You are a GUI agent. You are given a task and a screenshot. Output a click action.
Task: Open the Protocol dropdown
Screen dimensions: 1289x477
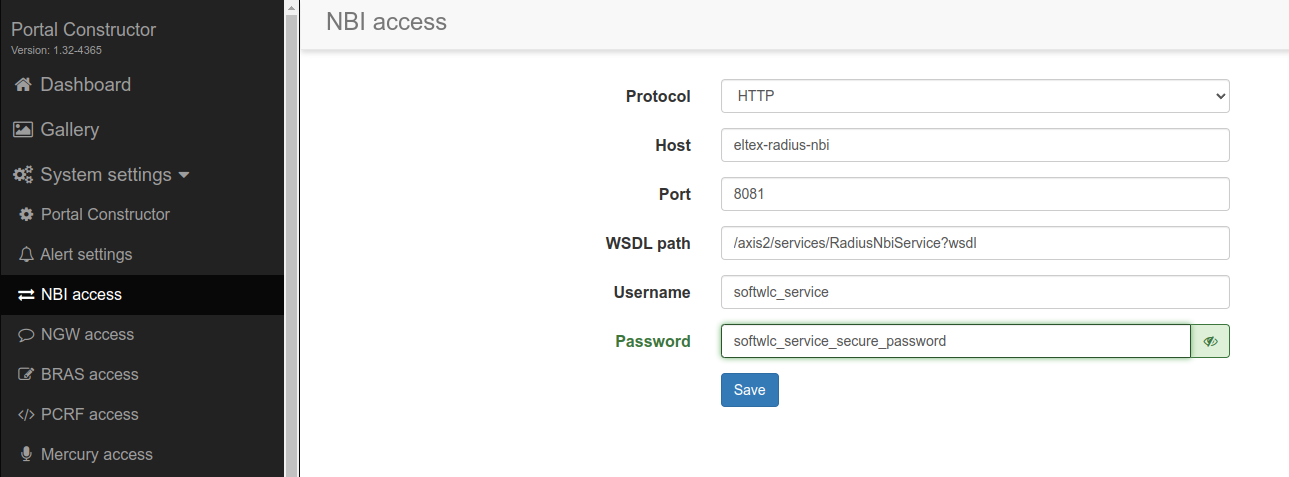pos(974,97)
